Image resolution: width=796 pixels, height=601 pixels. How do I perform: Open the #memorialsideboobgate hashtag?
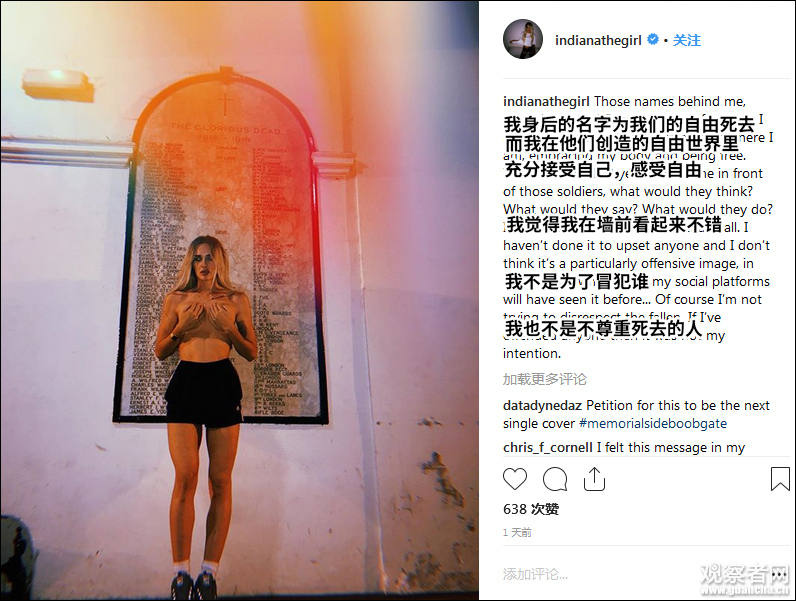click(653, 423)
